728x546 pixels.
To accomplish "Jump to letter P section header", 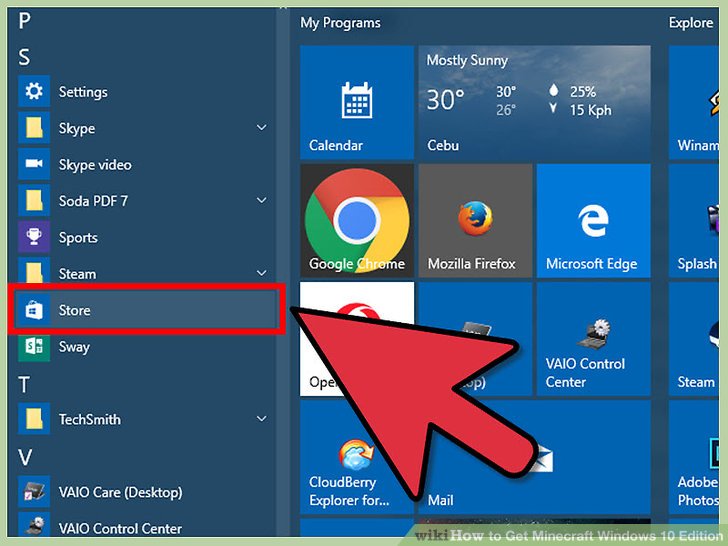I will [x=25, y=21].
